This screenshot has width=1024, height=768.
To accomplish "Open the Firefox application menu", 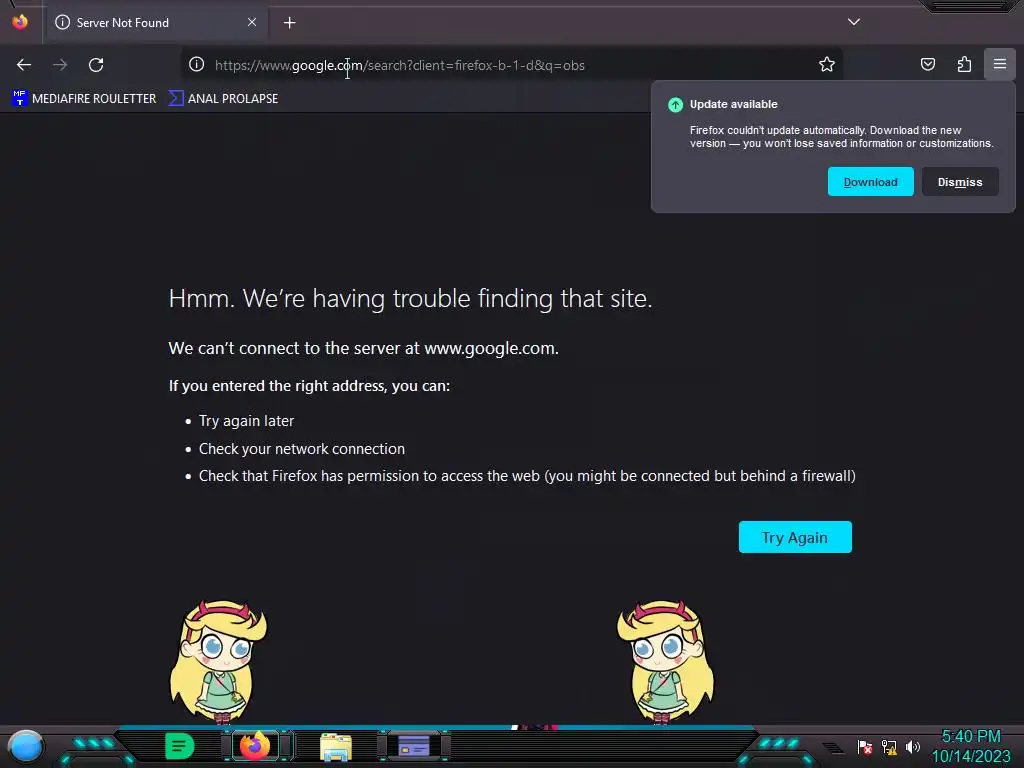I will coord(1000,64).
